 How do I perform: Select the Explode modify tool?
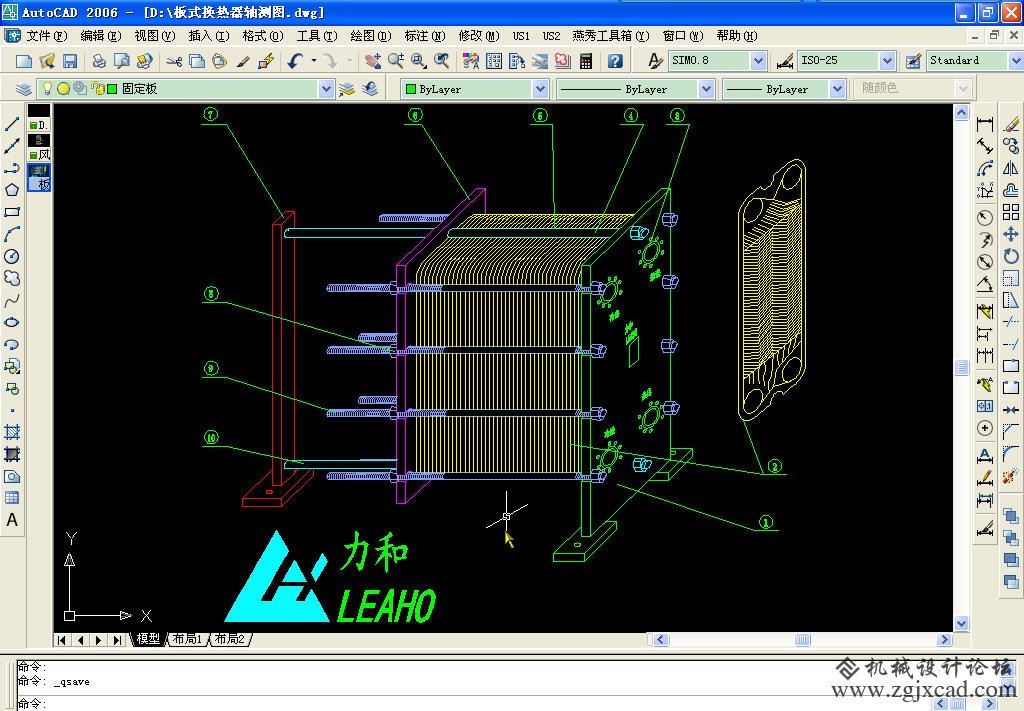1011,475
